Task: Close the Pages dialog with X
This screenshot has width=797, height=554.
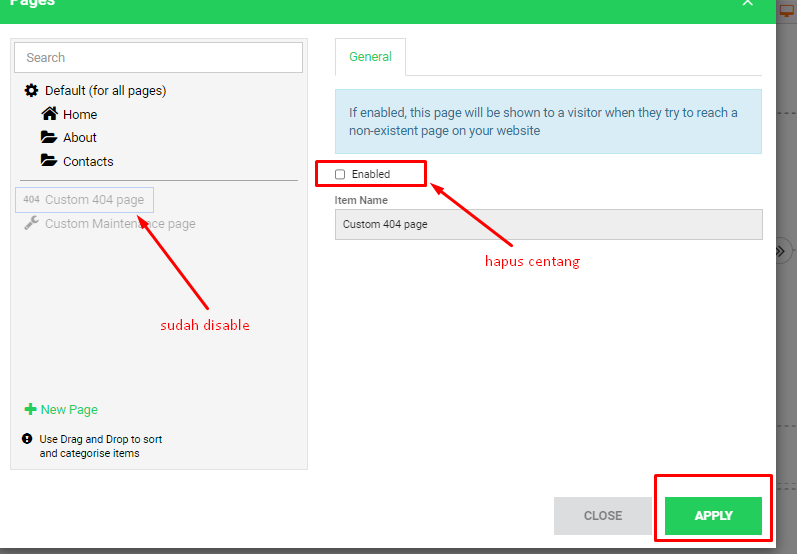Action: click(747, 4)
